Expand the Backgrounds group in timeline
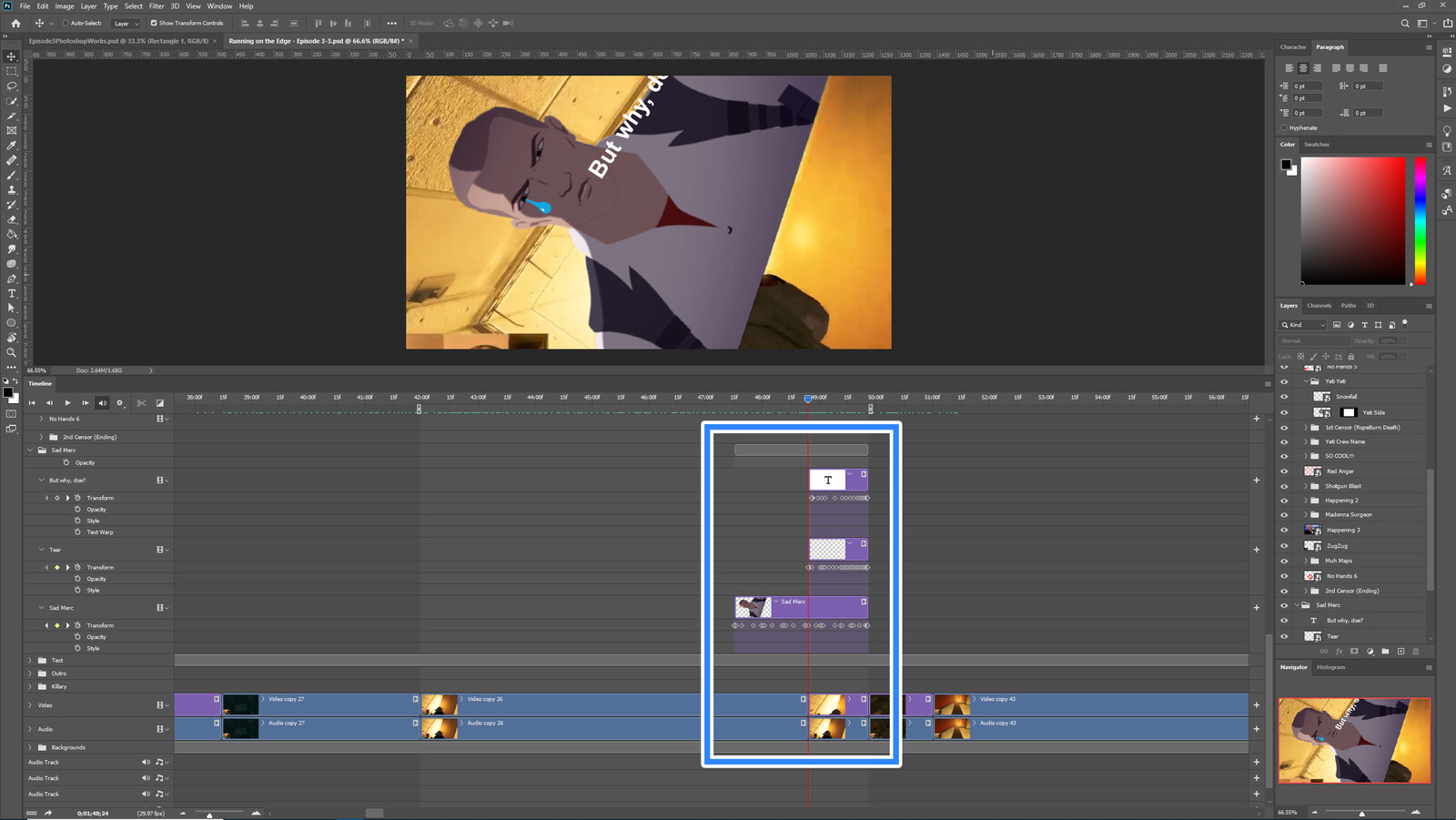1456x820 pixels. pyautogui.click(x=30, y=747)
